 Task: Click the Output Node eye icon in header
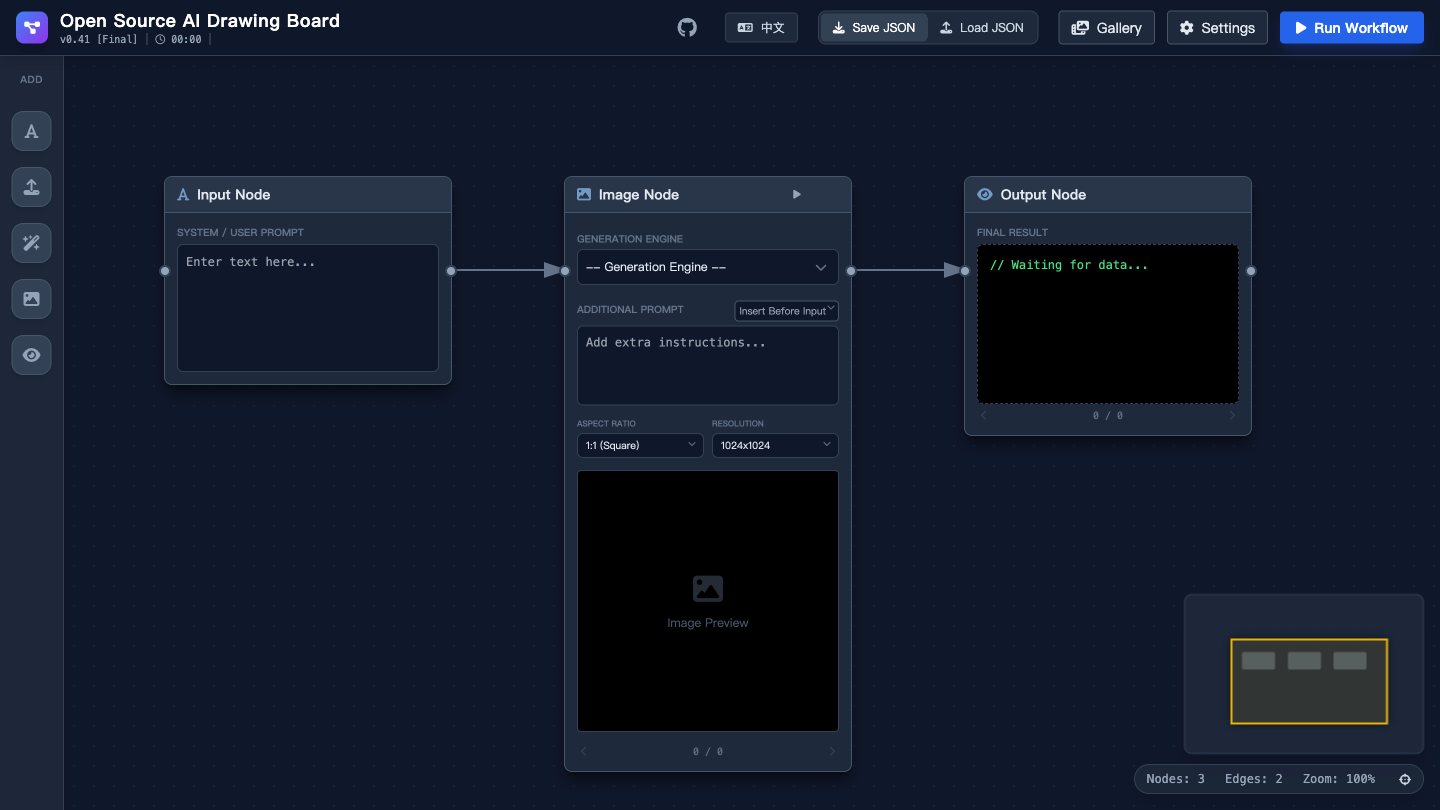coord(985,195)
